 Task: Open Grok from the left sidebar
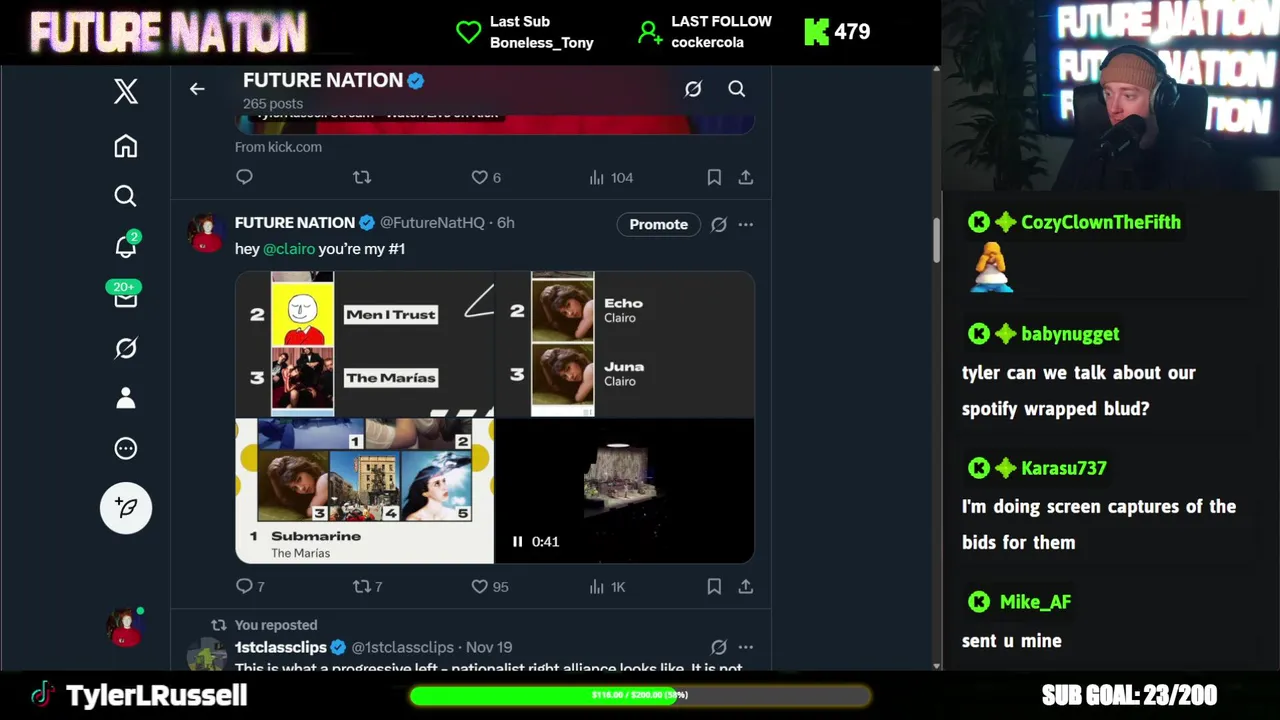pyautogui.click(x=125, y=348)
